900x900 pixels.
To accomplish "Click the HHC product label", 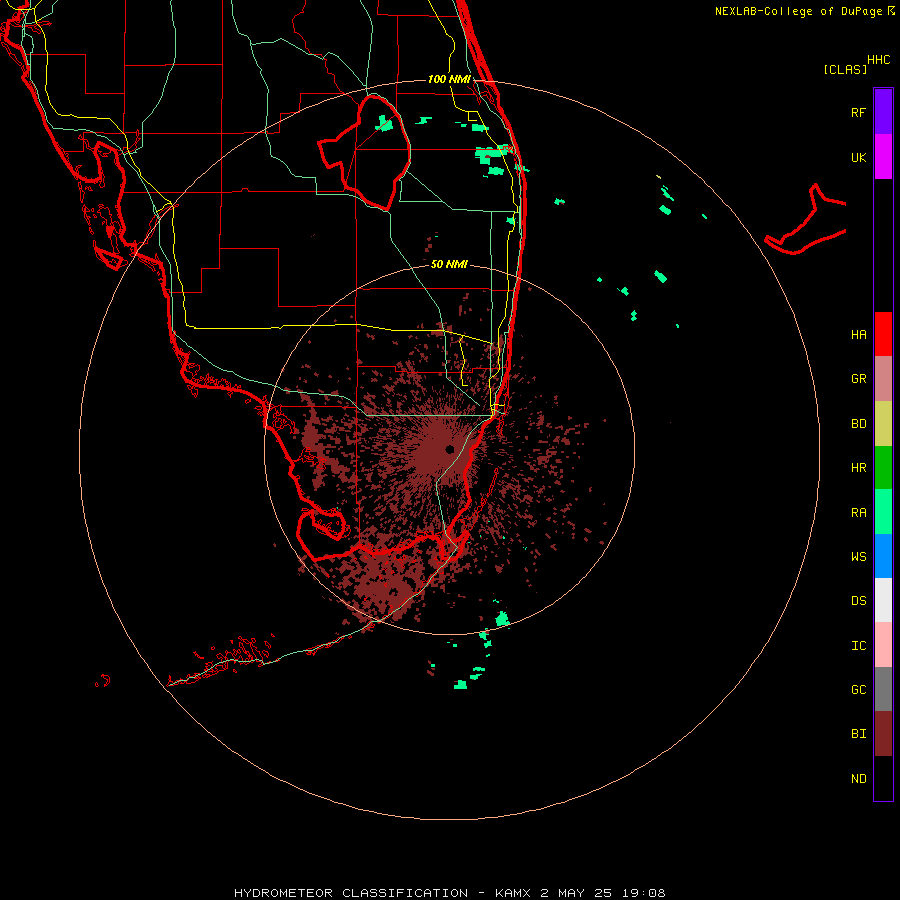I will [878, 60].
